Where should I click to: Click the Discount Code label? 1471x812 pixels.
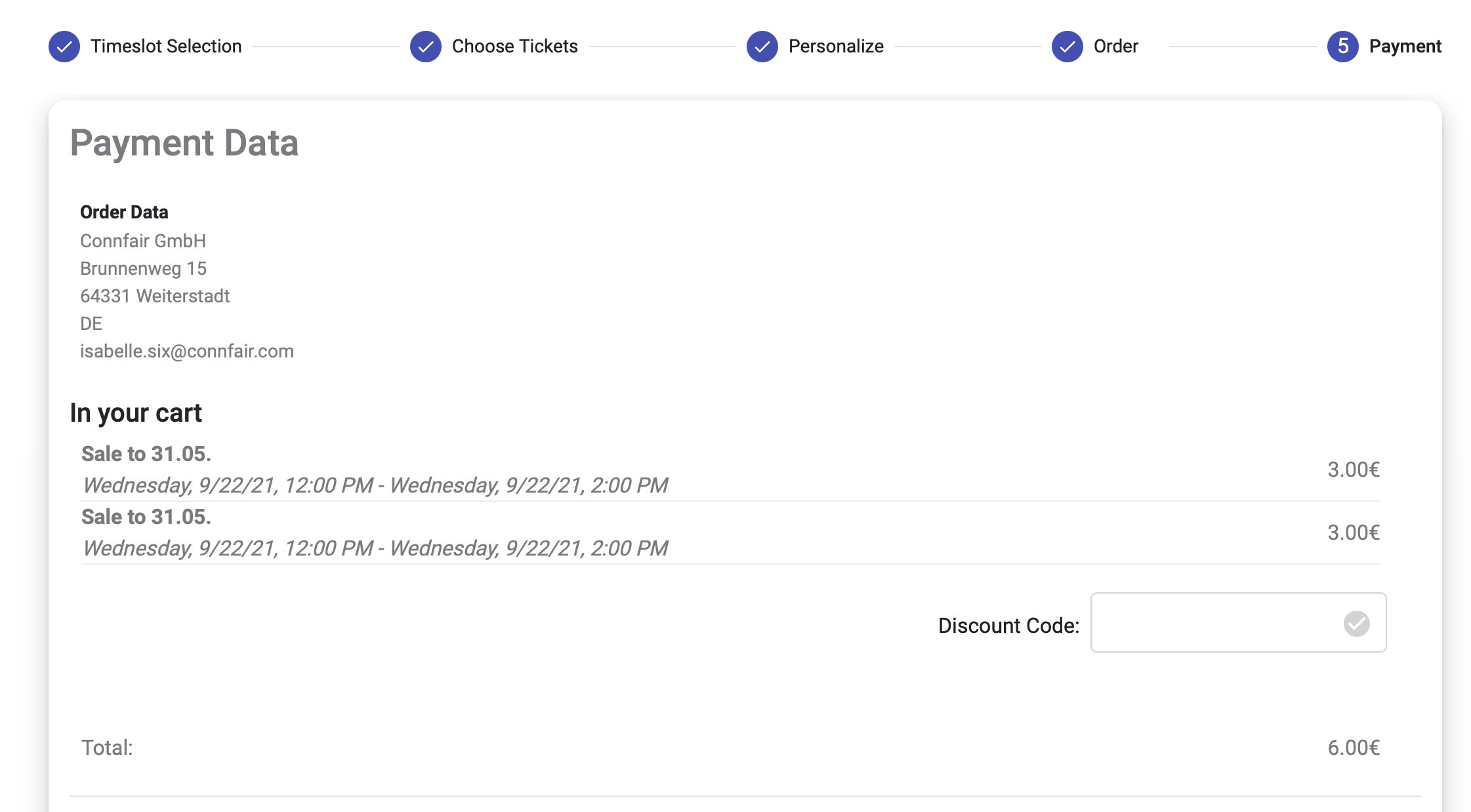click(1008, 626)
